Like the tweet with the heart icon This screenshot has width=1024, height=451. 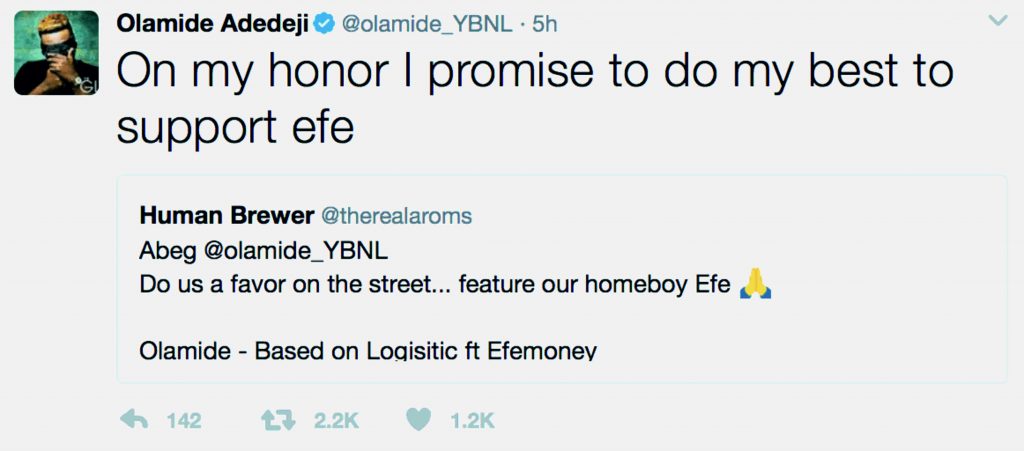[420, 421]
